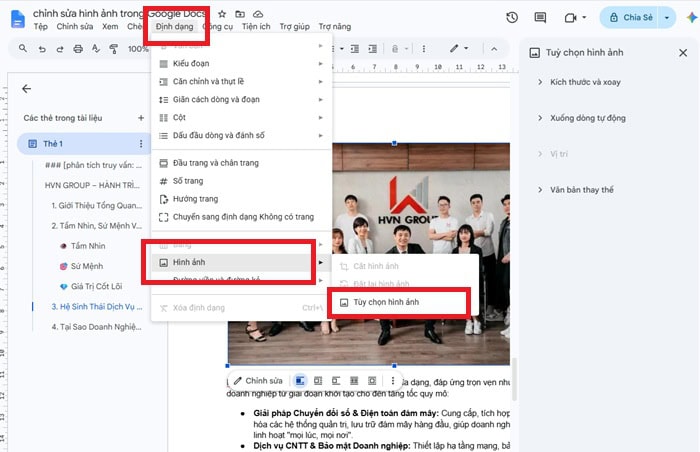
Task: Open the Định dạng menu
Action: (175, 27)
